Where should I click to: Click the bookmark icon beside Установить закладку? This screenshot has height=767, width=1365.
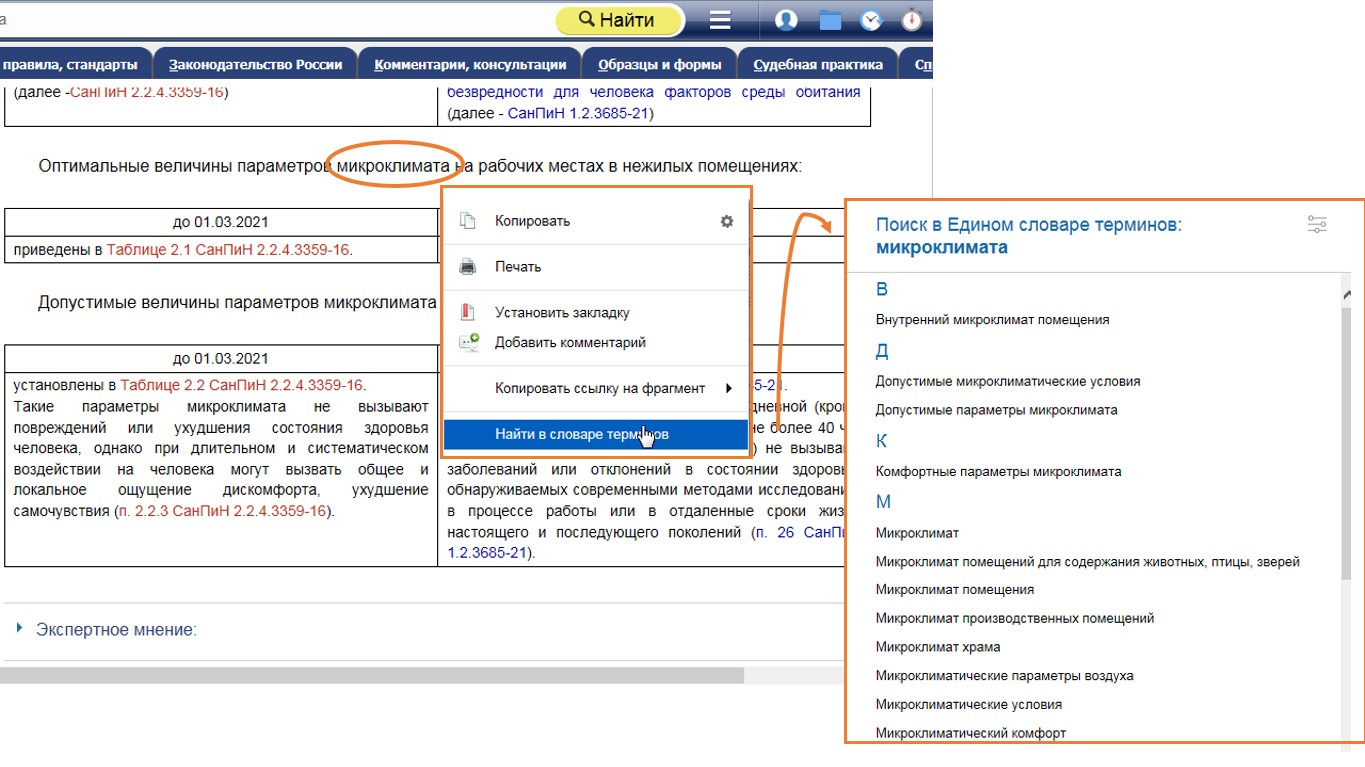[468, 312]
